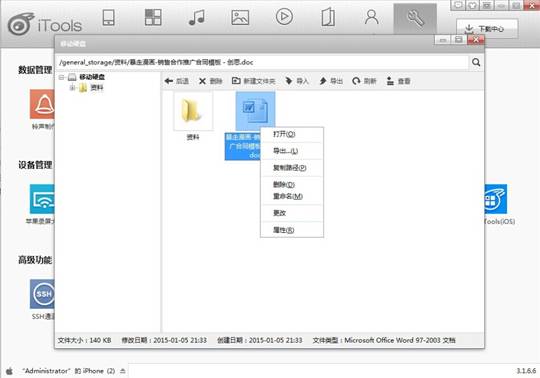Refresh the file list with 刷新

click(364, 81)
